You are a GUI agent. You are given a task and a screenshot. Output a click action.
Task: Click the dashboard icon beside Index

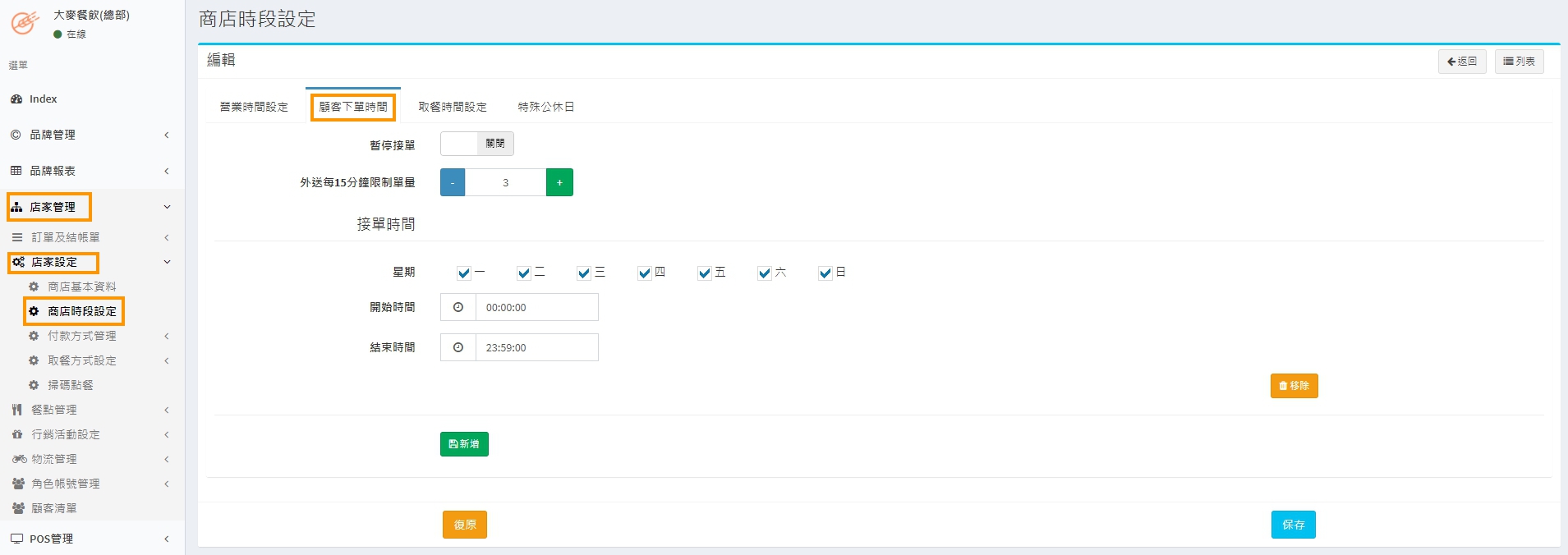[16, 99]
